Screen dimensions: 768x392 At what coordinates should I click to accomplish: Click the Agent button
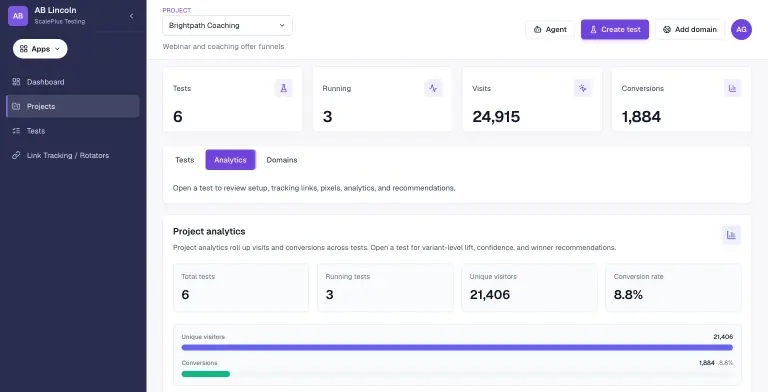(x=550, y=29)
